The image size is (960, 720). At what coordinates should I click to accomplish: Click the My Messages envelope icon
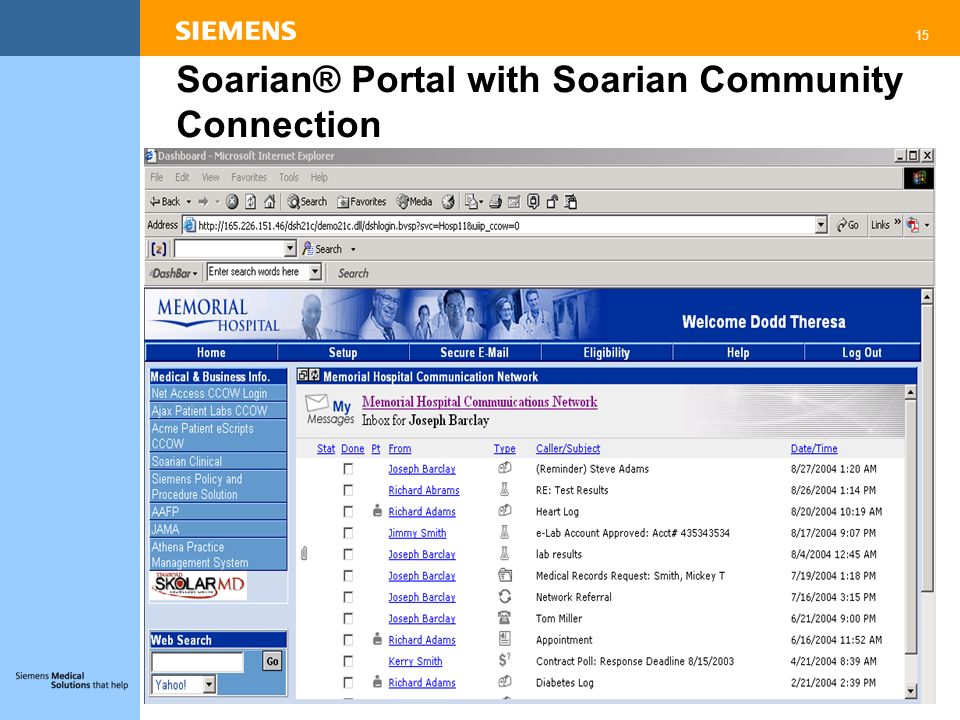coord(317,403)
